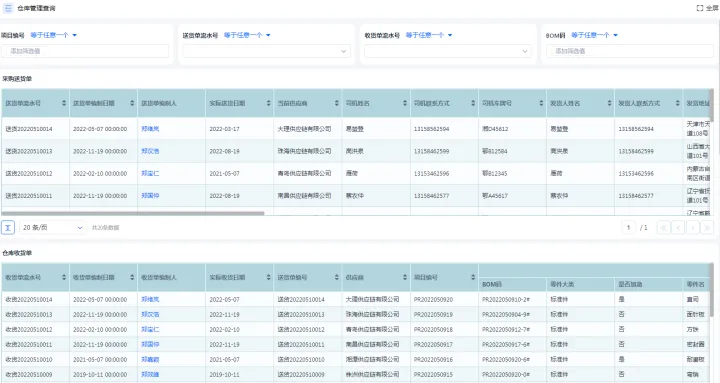
Task: Sort by 送货单编号 column arrows
Action: point(337,277)
